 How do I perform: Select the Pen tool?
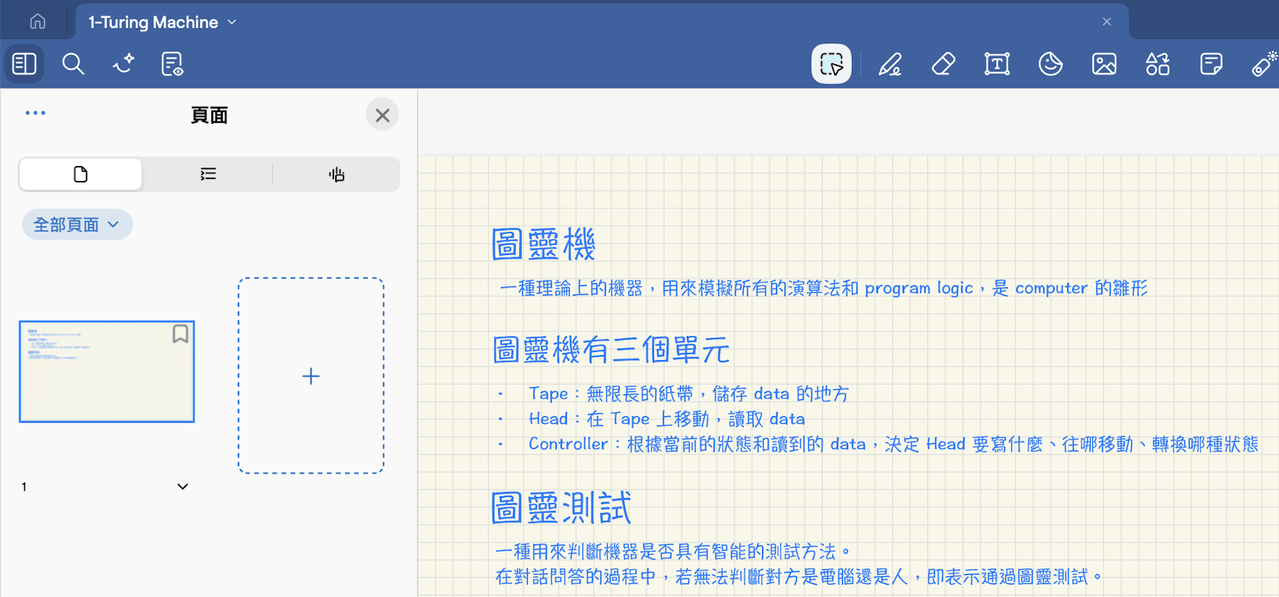(889, 64)
